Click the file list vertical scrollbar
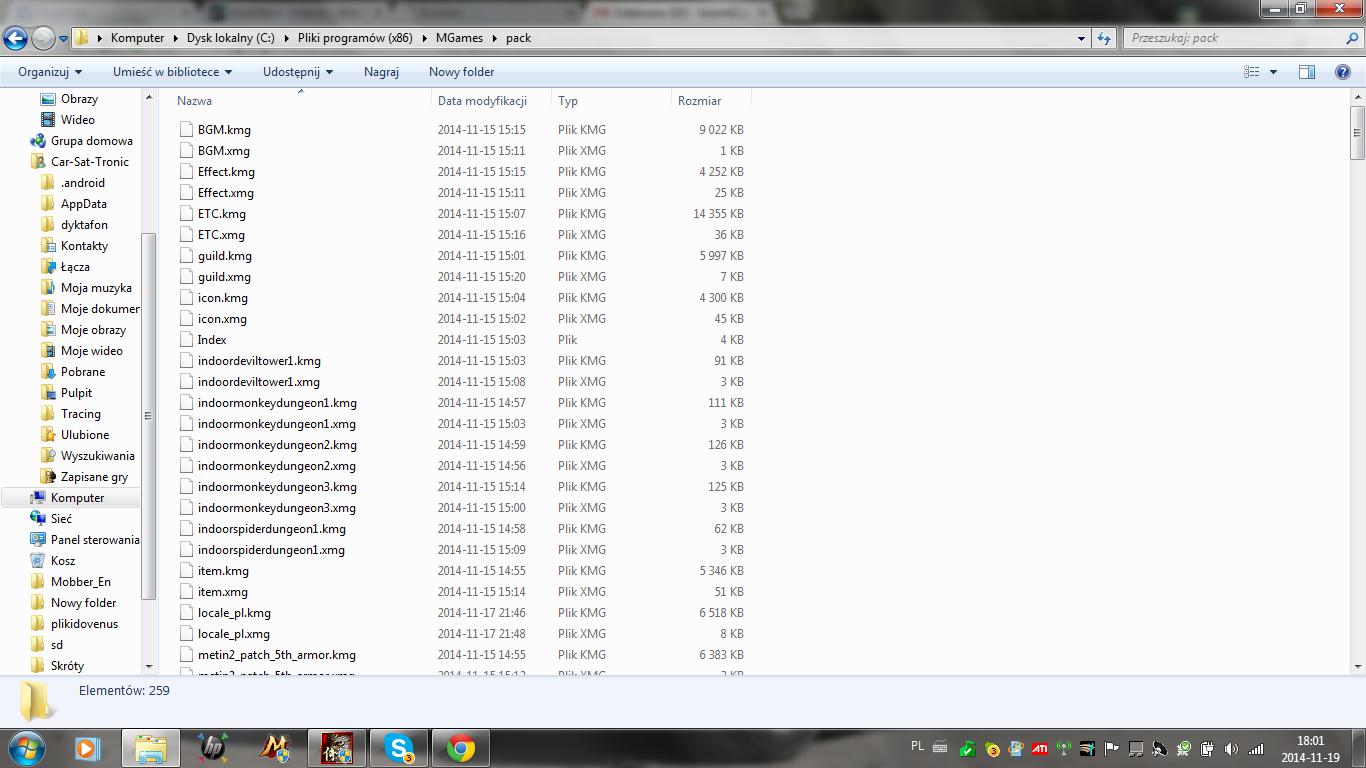This screenshot has width=1366, height=768. click(x=1357, y=132)
